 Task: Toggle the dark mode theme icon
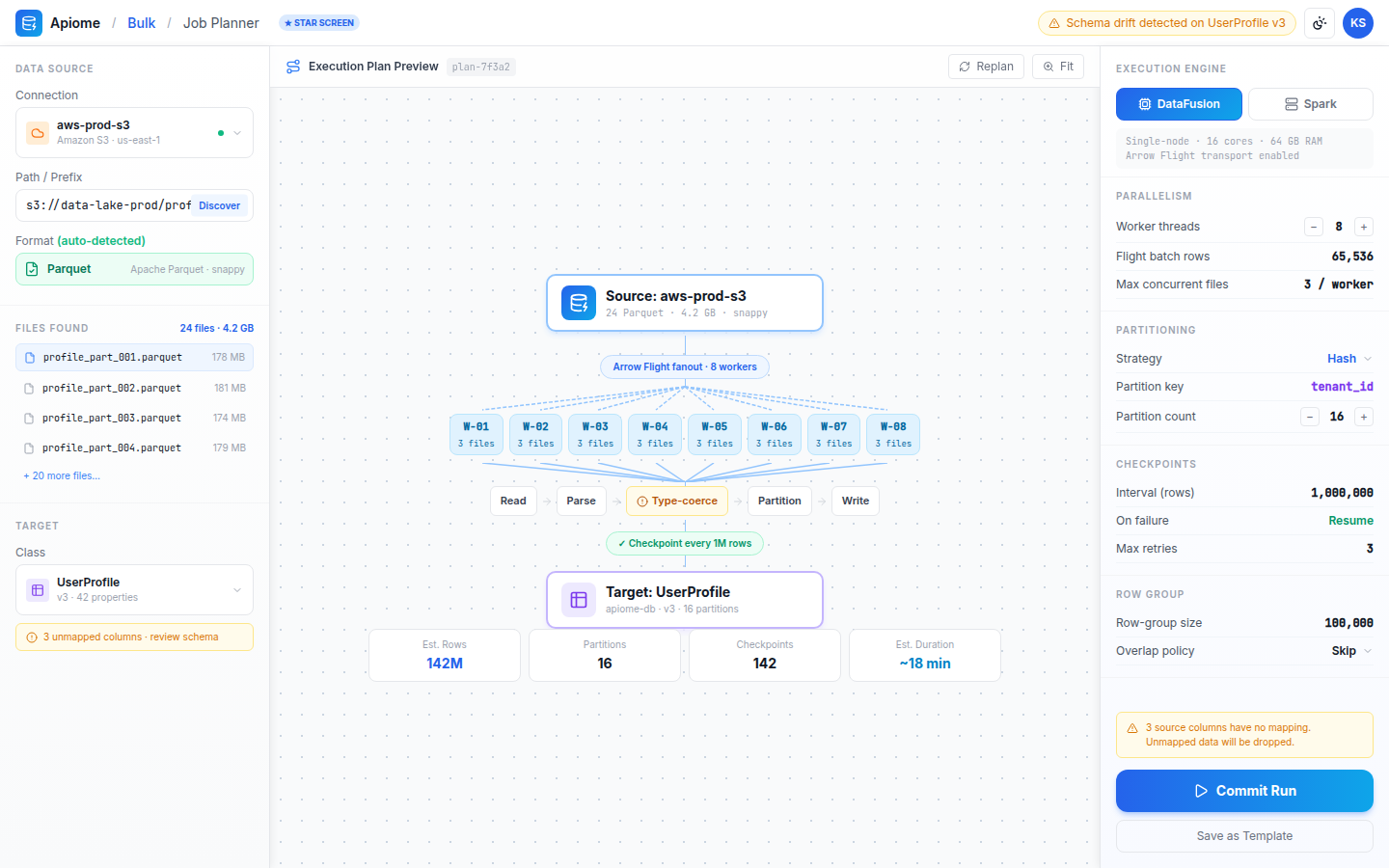tap(1320, 23)
